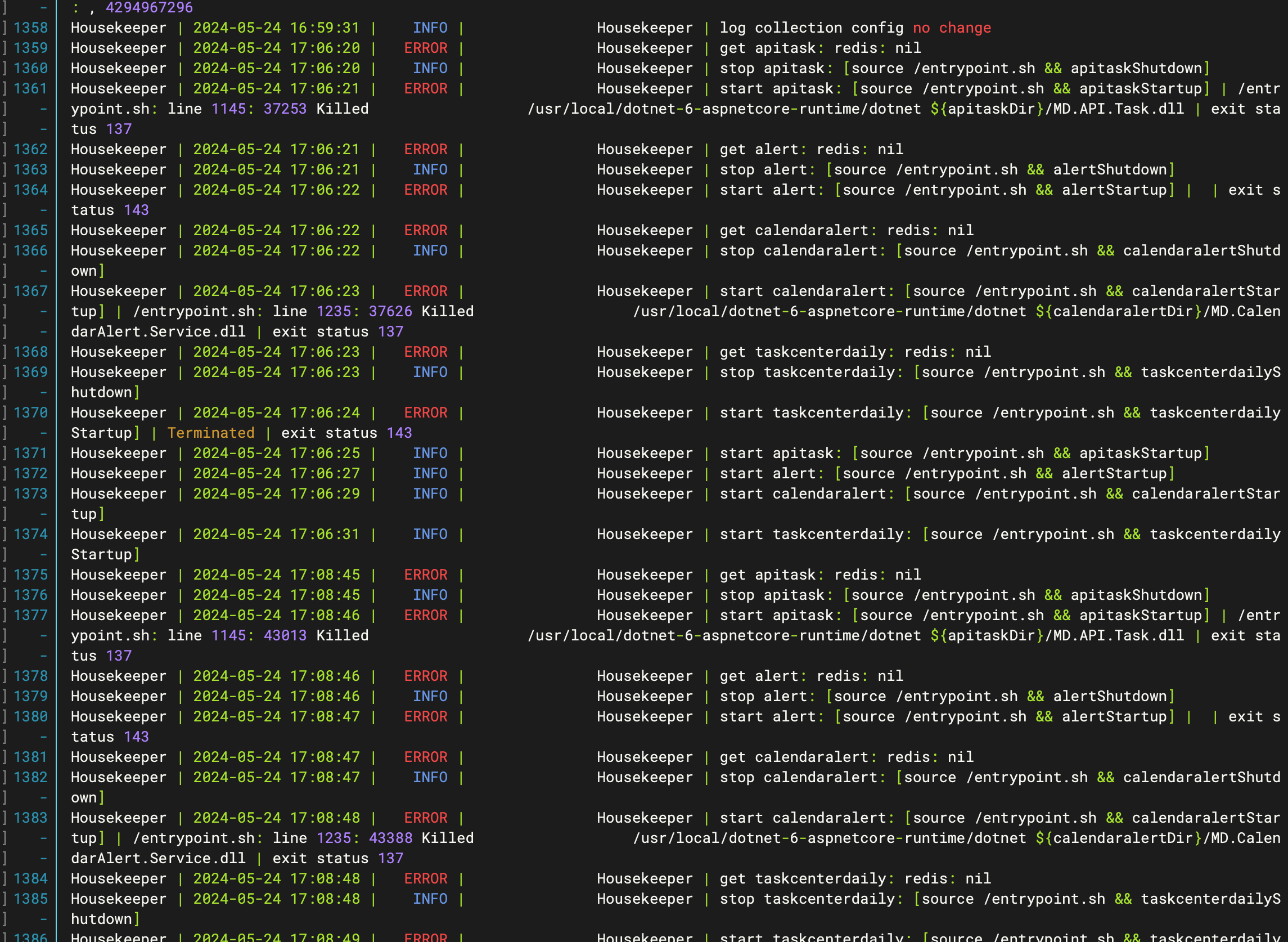The width and height of the screenshot is (1288, 942).
Task: Click INFO label on line 1360
Action: click(x=430, y=69)
